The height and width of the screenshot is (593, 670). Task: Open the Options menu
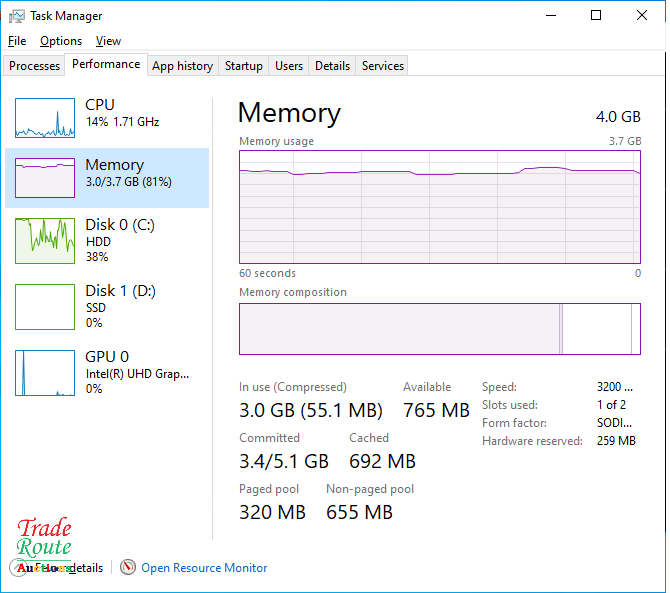[x=61, y=41]
